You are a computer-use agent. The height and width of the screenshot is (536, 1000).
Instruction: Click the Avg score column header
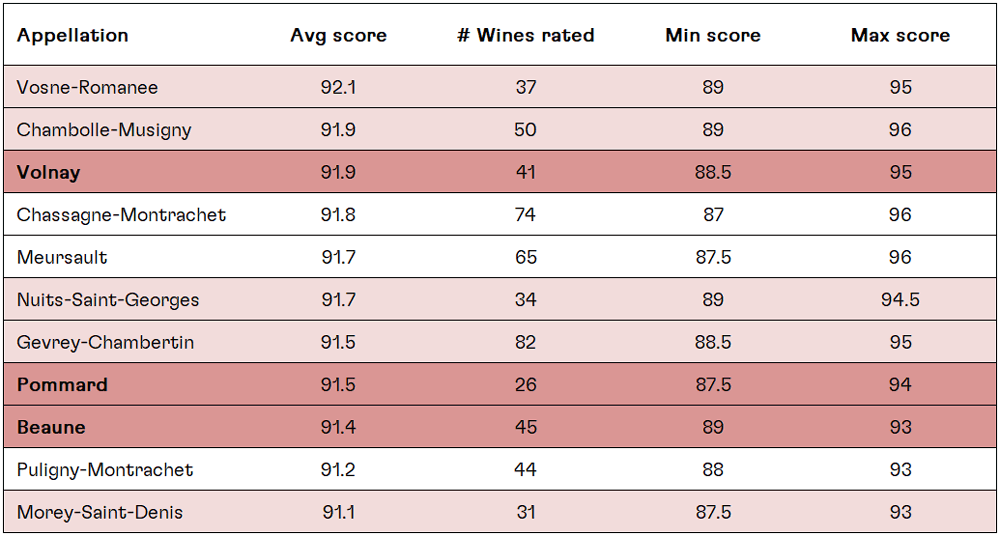click(x=338, y=36)
